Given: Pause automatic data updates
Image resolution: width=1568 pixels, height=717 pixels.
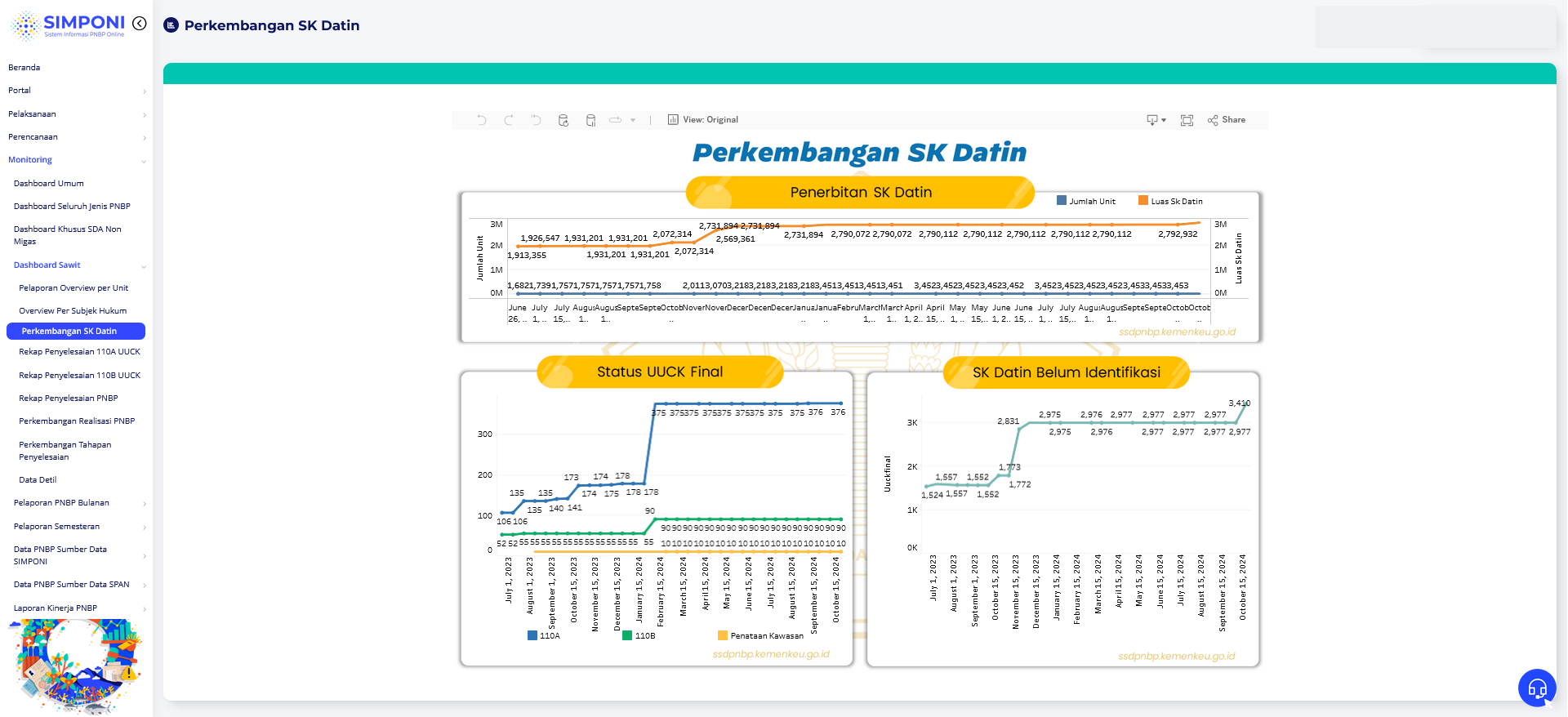Looking at the screenshot, I should [590, 120].
